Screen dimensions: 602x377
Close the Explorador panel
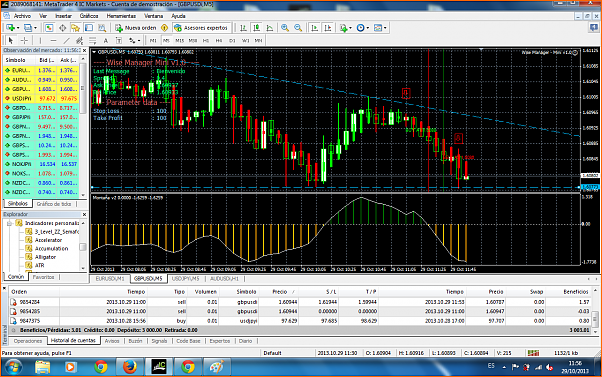(84, 214)
